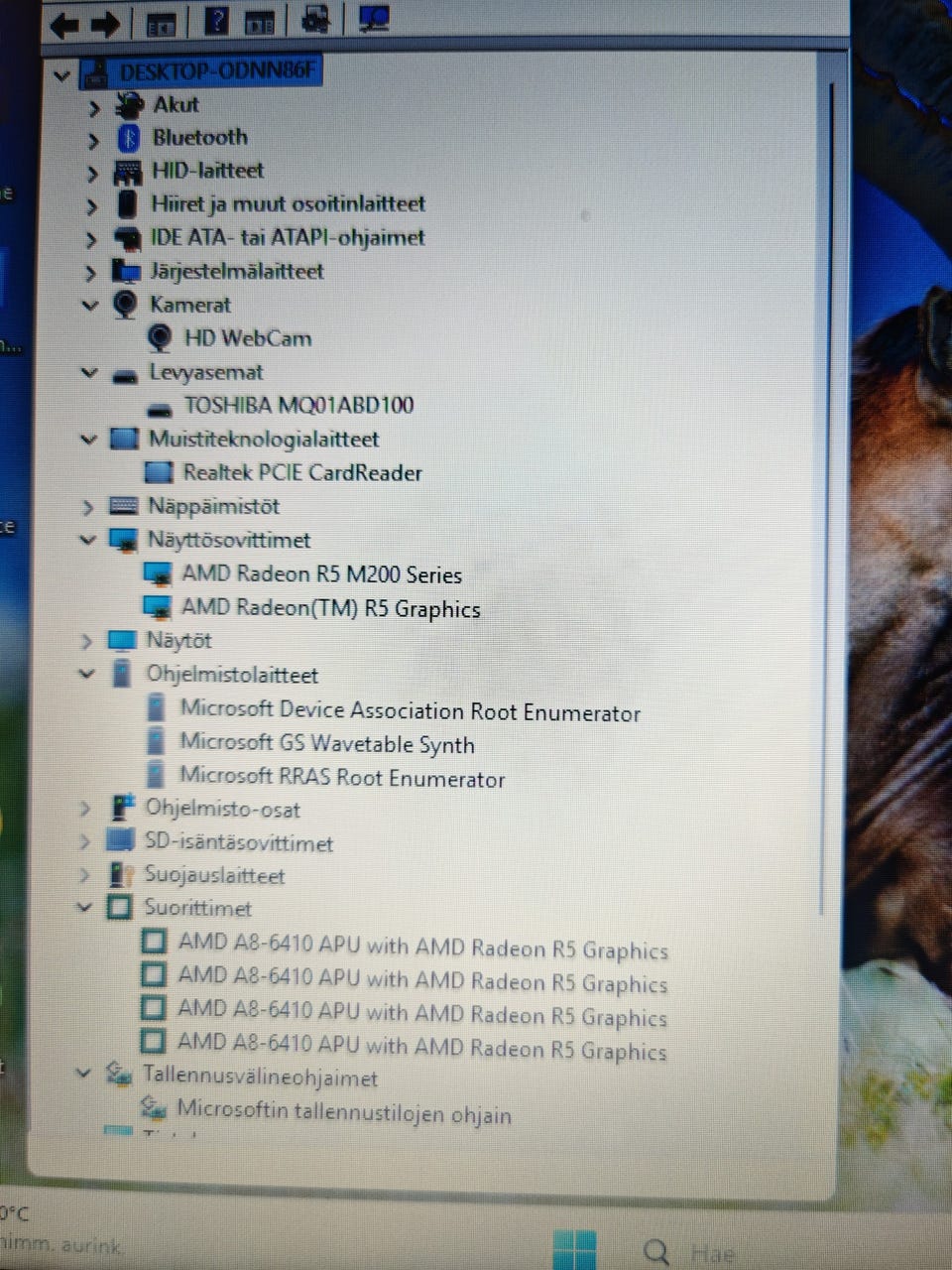The image size is (952, 1270).
Task: Click the drive icon beside TOSHIBA MQ01ABD100
Action: coord(158,408)
